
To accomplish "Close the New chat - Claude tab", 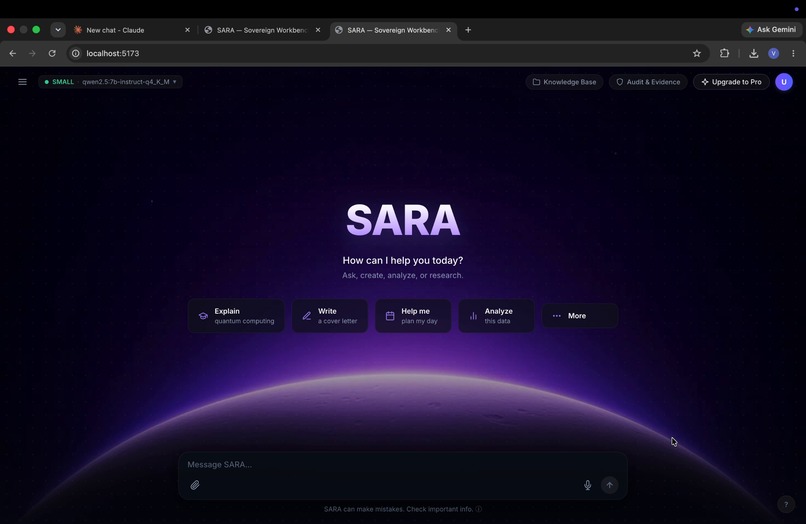I will coord(188,30).
